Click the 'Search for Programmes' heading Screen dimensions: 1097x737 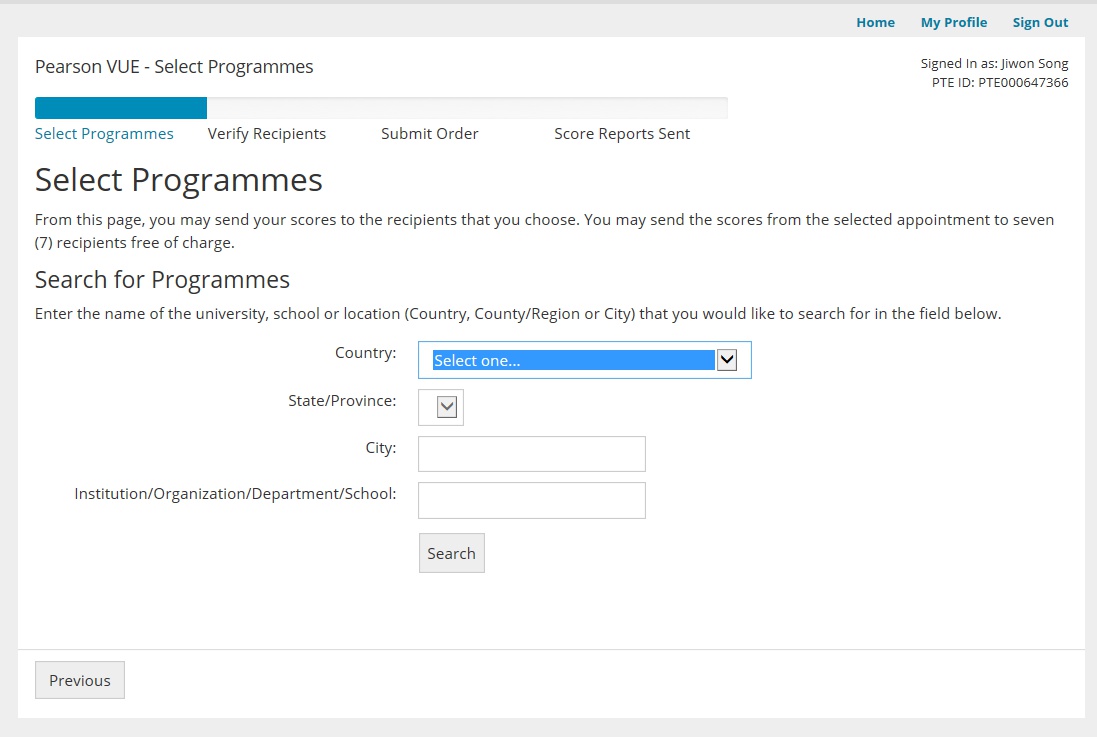[x=162, y=279]
